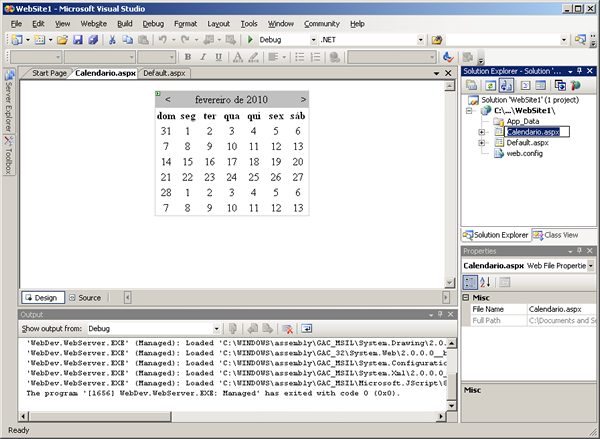Click Properties icon in Solution Explorer toolbar
This screenshot has width=600, height=439.
coord(471,85)
